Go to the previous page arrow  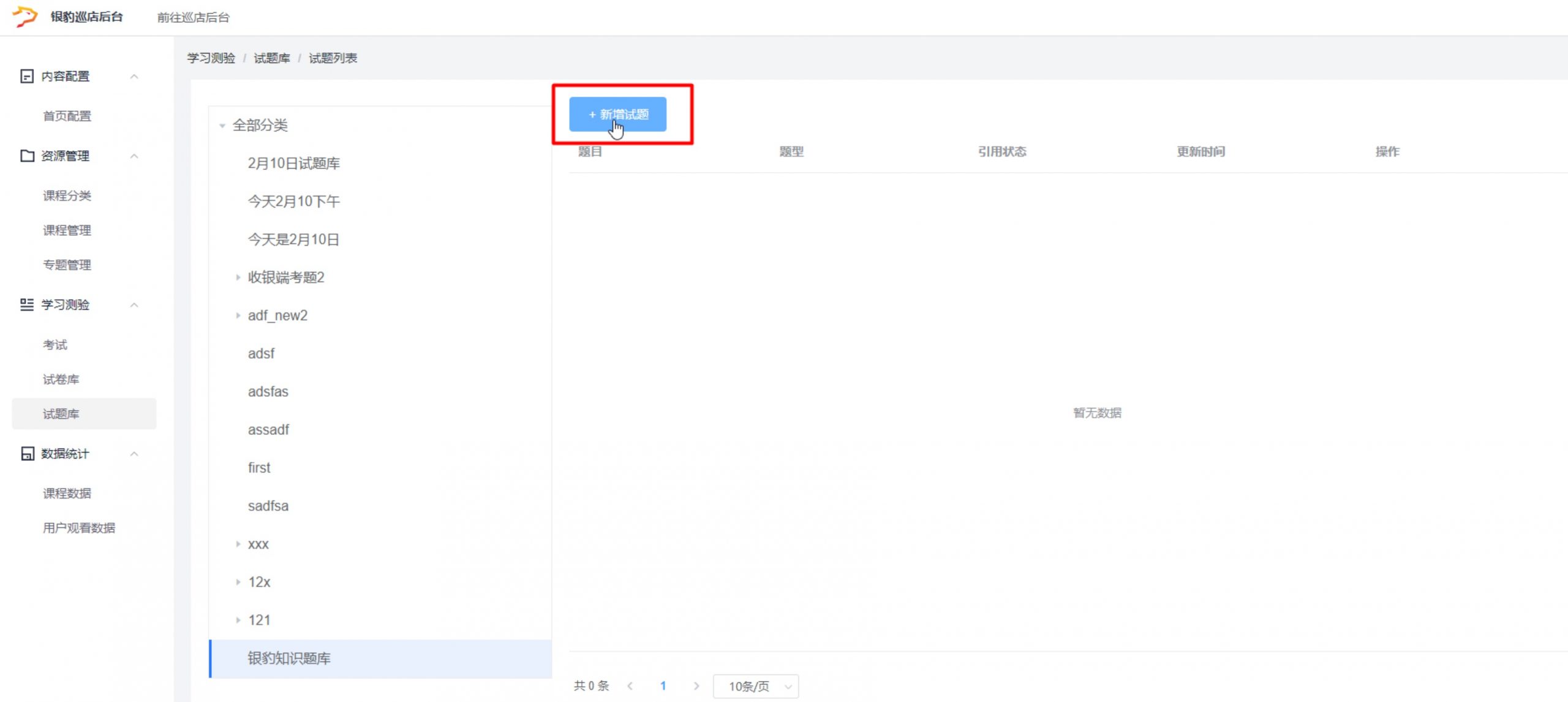click(x=630, y=686)
